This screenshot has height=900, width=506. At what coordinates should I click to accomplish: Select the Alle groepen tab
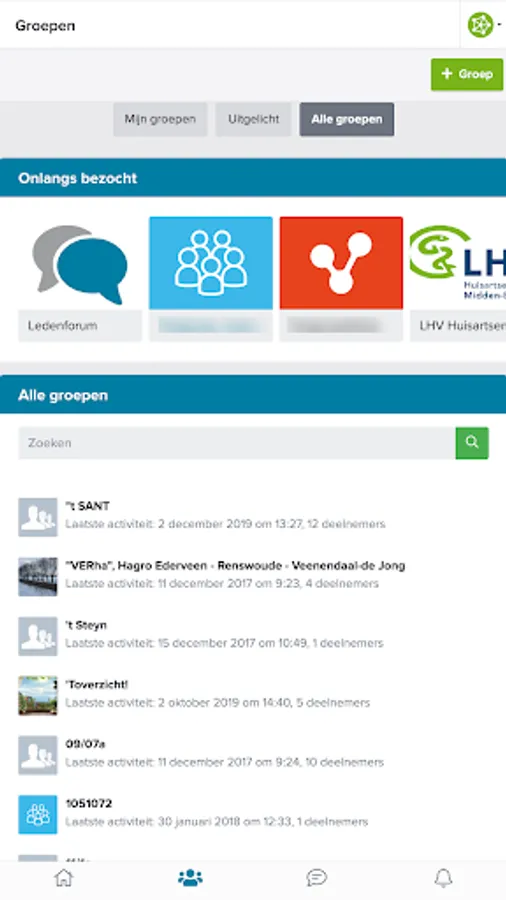click(347, 119)
